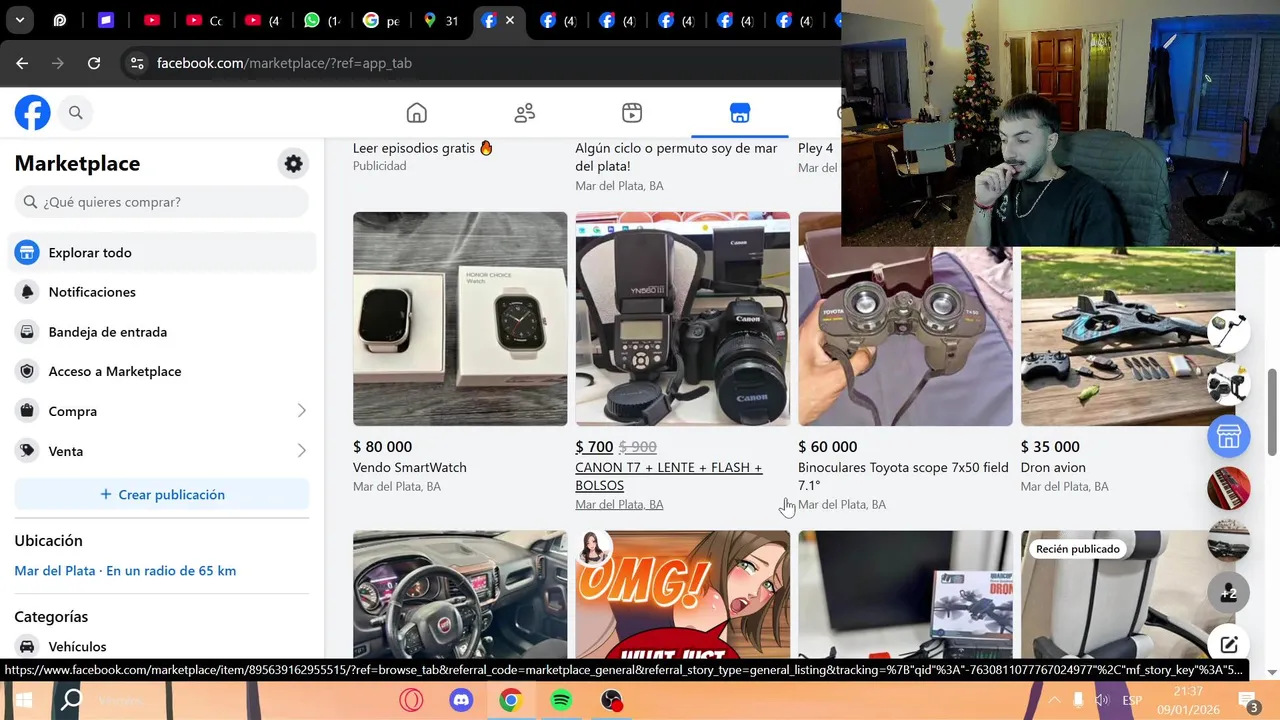Screen dimensions: 1280x720
Task: Open the Vendo SmartWatch listing photo
Action: click(x=460, y=319)
